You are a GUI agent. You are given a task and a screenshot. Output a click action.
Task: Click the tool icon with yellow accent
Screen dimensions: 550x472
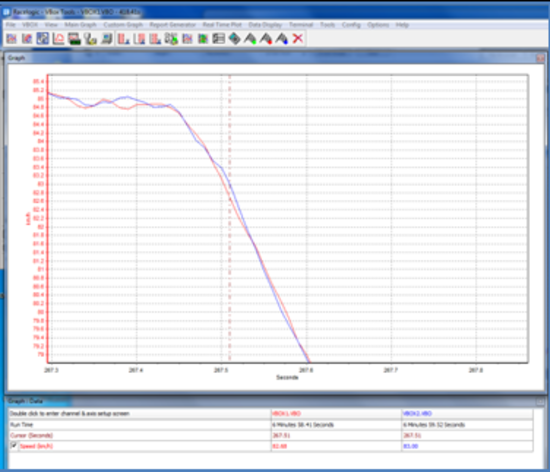coord(90,38)
